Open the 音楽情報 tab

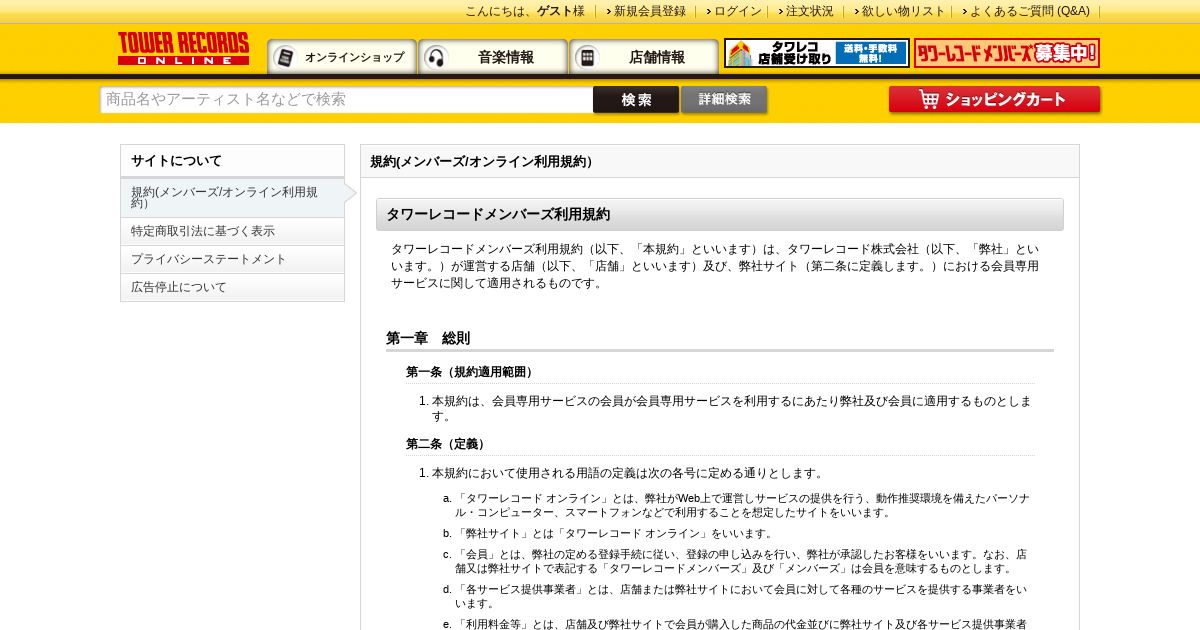[493, 57]
